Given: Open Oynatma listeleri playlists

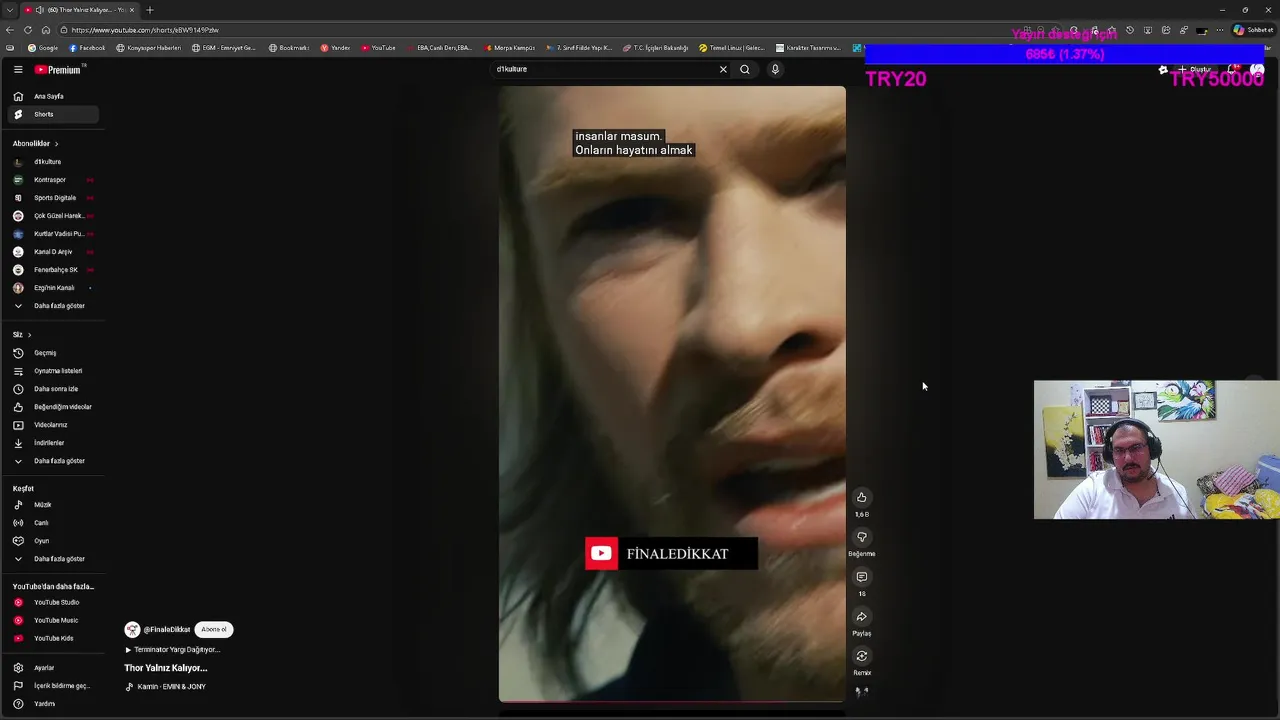Looking at the screenshot, I should pyautogui.click(x=53, y=370).
